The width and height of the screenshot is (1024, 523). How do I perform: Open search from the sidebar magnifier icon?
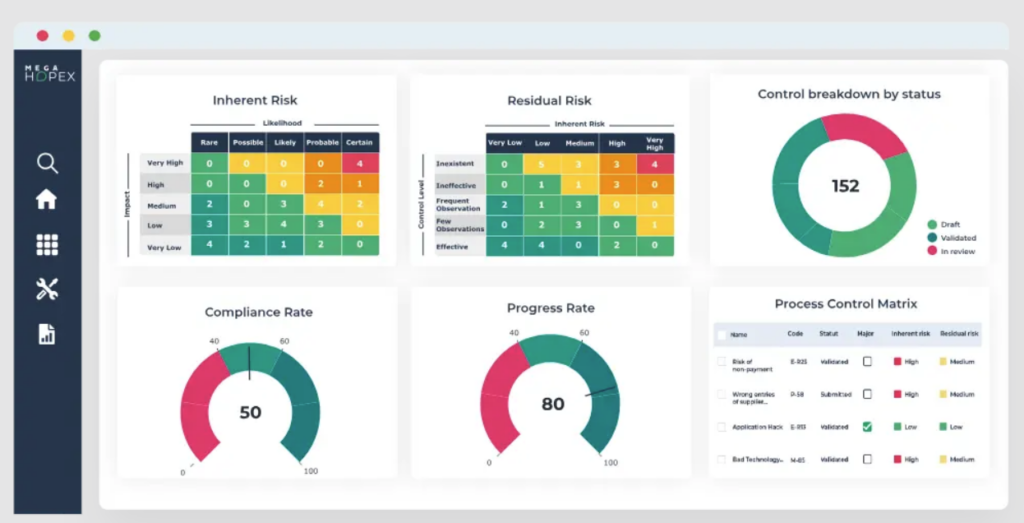coord(47,163)
